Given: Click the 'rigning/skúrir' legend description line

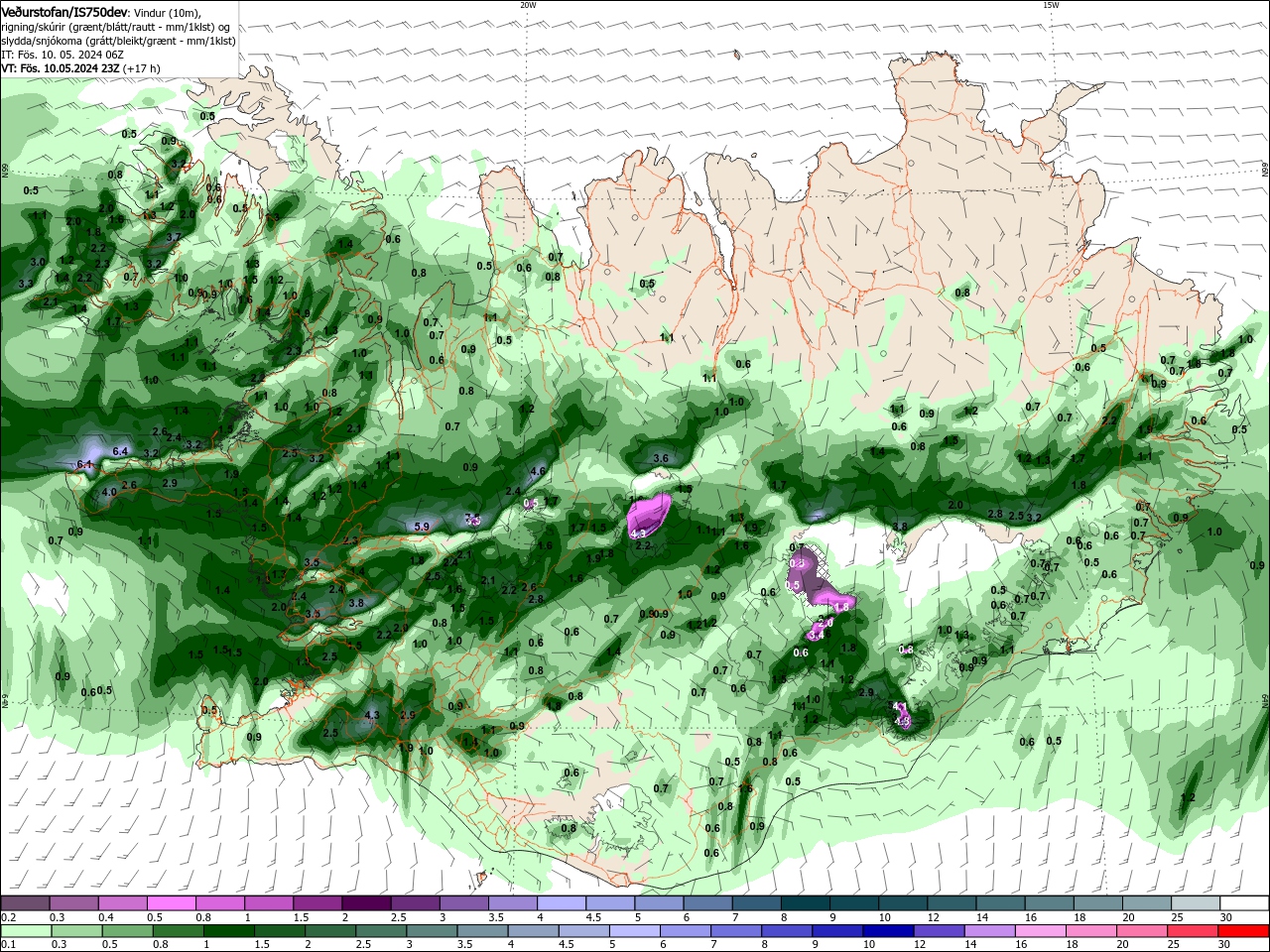Looking at the screenshot, I should (x=117, y=27).
